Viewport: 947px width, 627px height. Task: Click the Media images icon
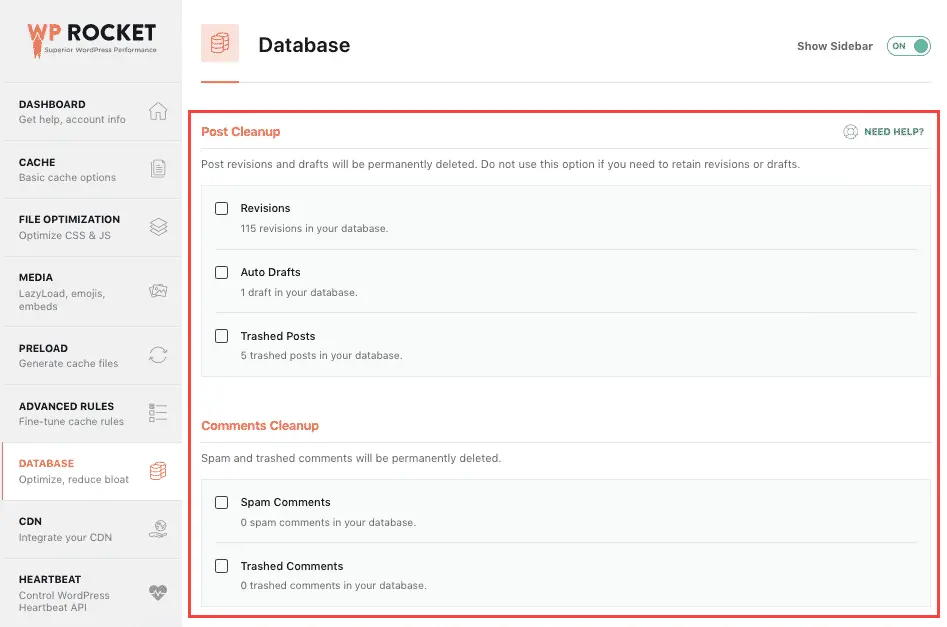(158, 291)
